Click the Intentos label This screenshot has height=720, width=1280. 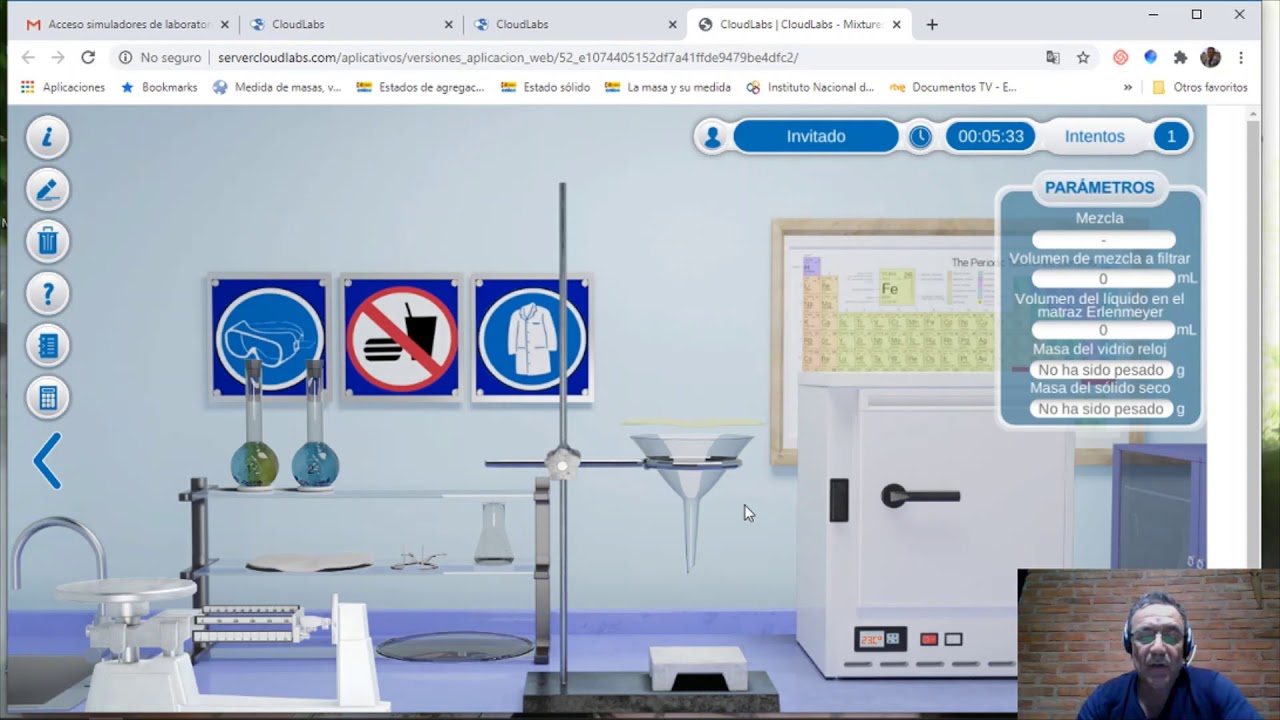pos(1094,137)
